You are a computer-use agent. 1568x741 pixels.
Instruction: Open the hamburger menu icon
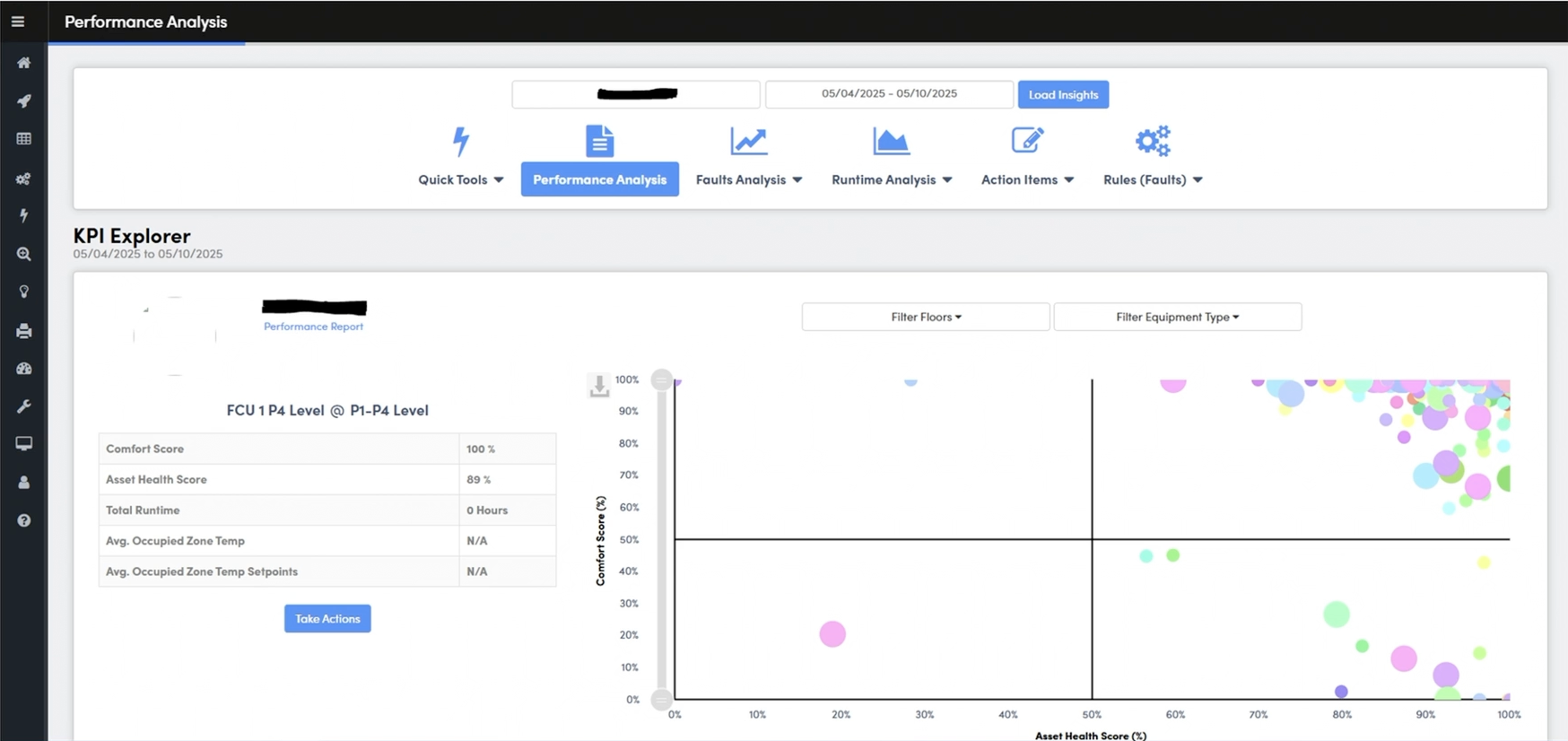coord(18,22)
